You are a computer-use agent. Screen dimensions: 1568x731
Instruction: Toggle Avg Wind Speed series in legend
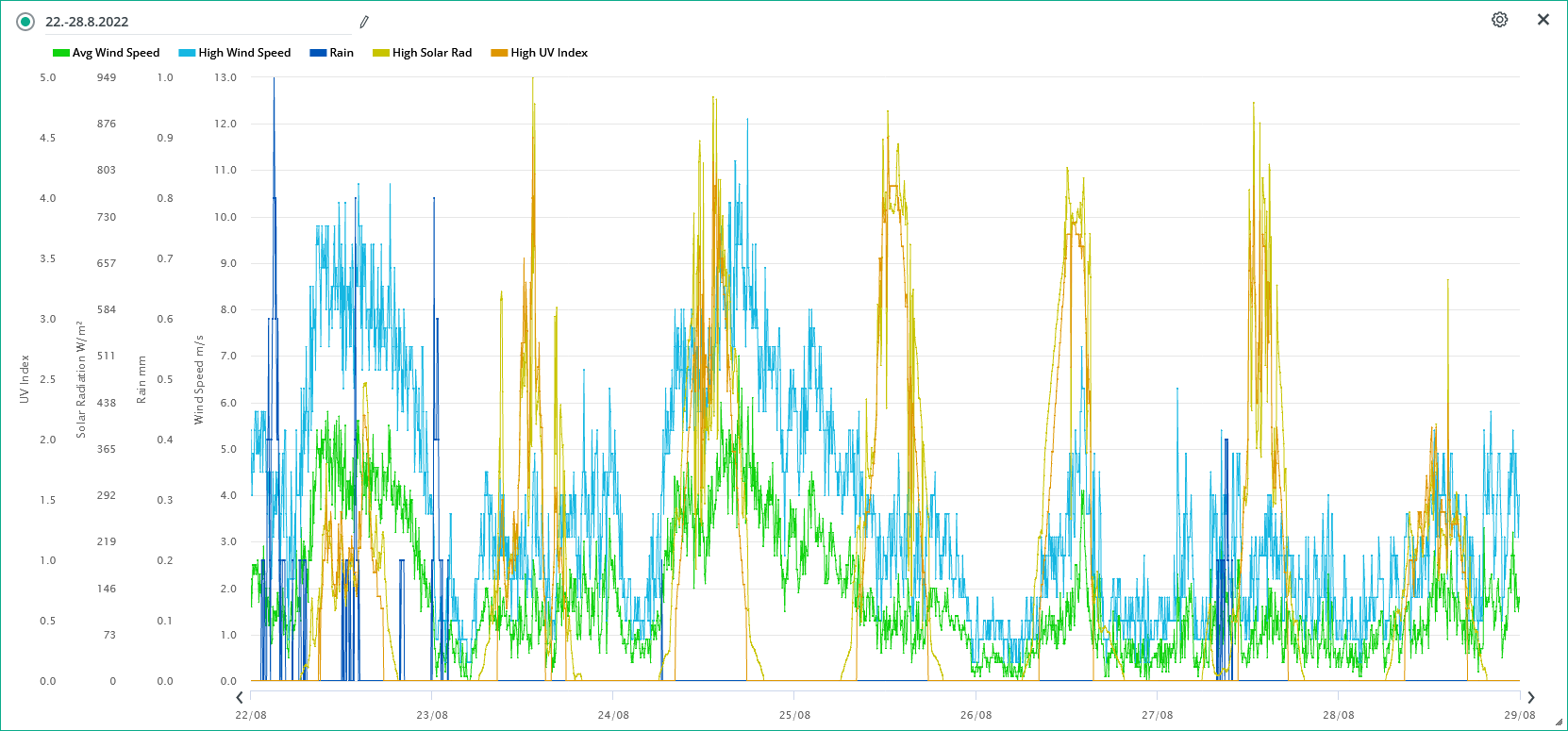click(x=116, y=53)
